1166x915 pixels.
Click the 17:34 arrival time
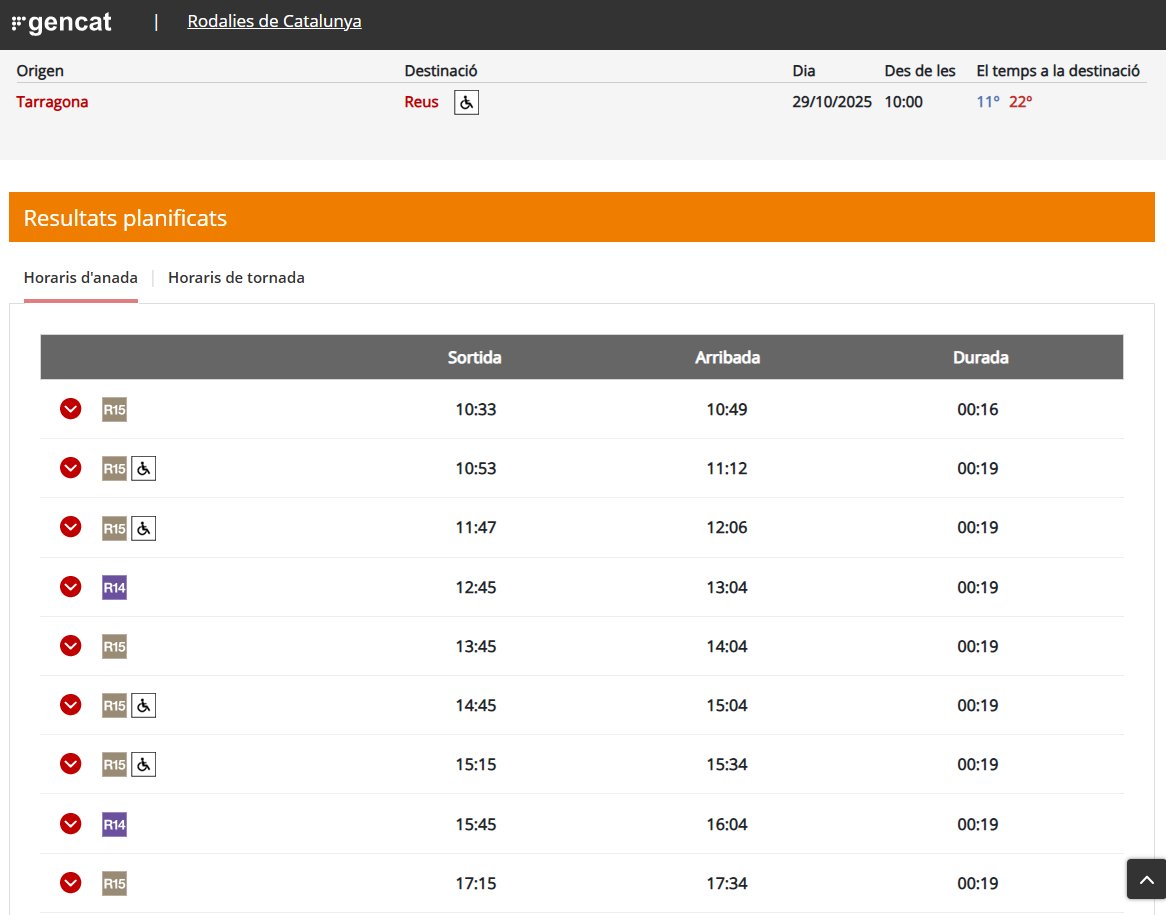point(727,884)
